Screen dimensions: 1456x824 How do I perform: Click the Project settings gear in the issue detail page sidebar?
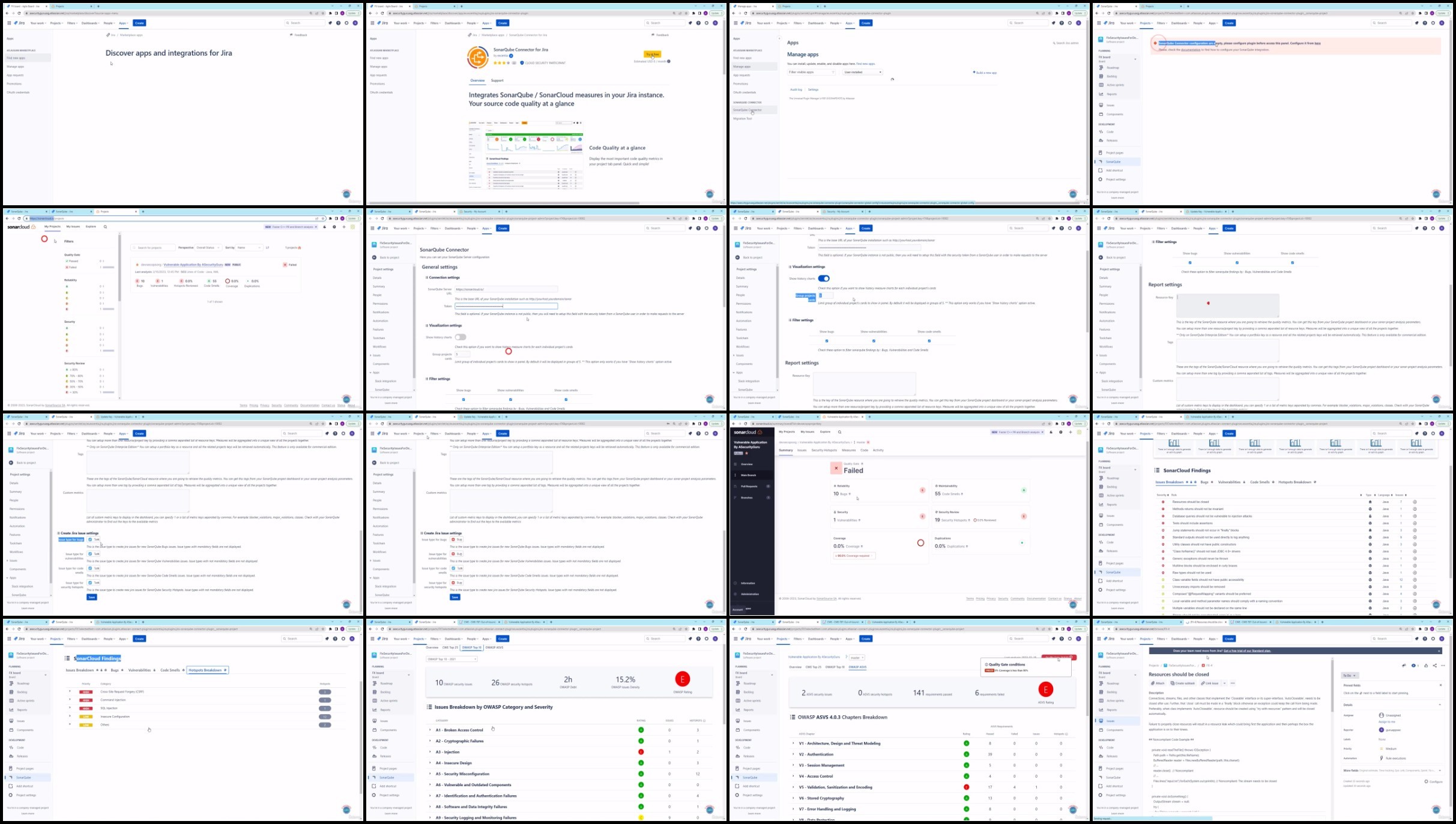(x=1101, y=795)
